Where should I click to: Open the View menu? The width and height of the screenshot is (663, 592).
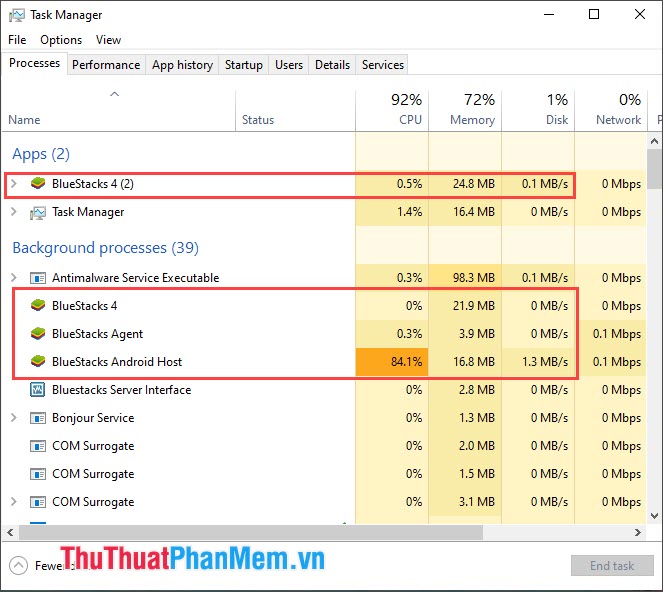click(x=108, y=40)
